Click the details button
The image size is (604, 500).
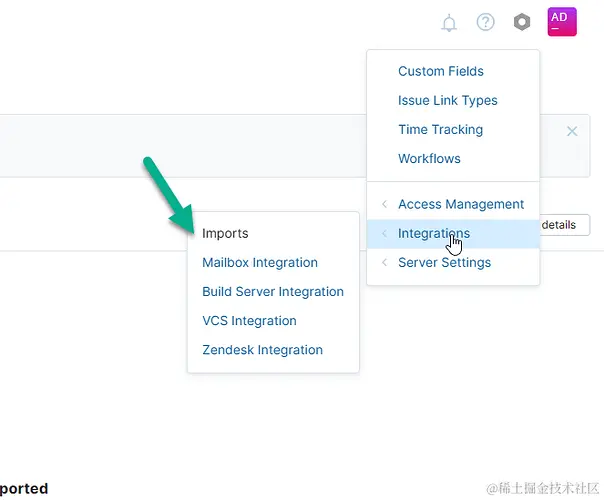pos(564,225)
